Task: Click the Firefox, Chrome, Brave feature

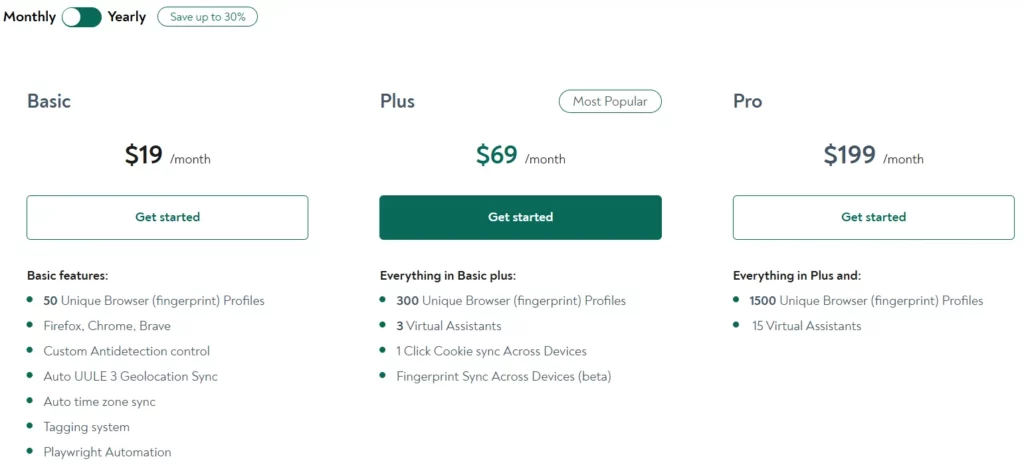Action: pyautogui.click(x=107, y=326)
